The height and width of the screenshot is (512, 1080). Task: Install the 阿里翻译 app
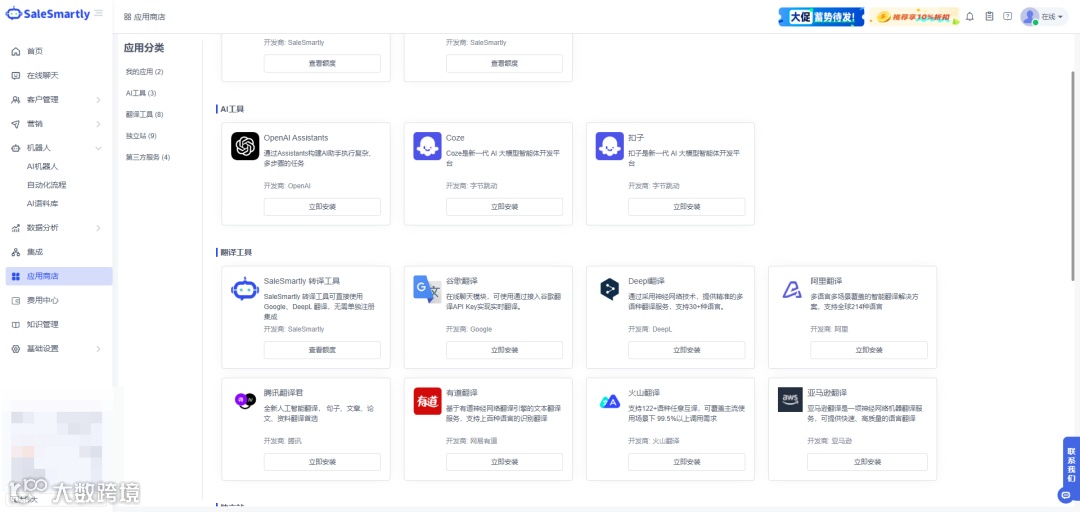[x=869, y=350]
